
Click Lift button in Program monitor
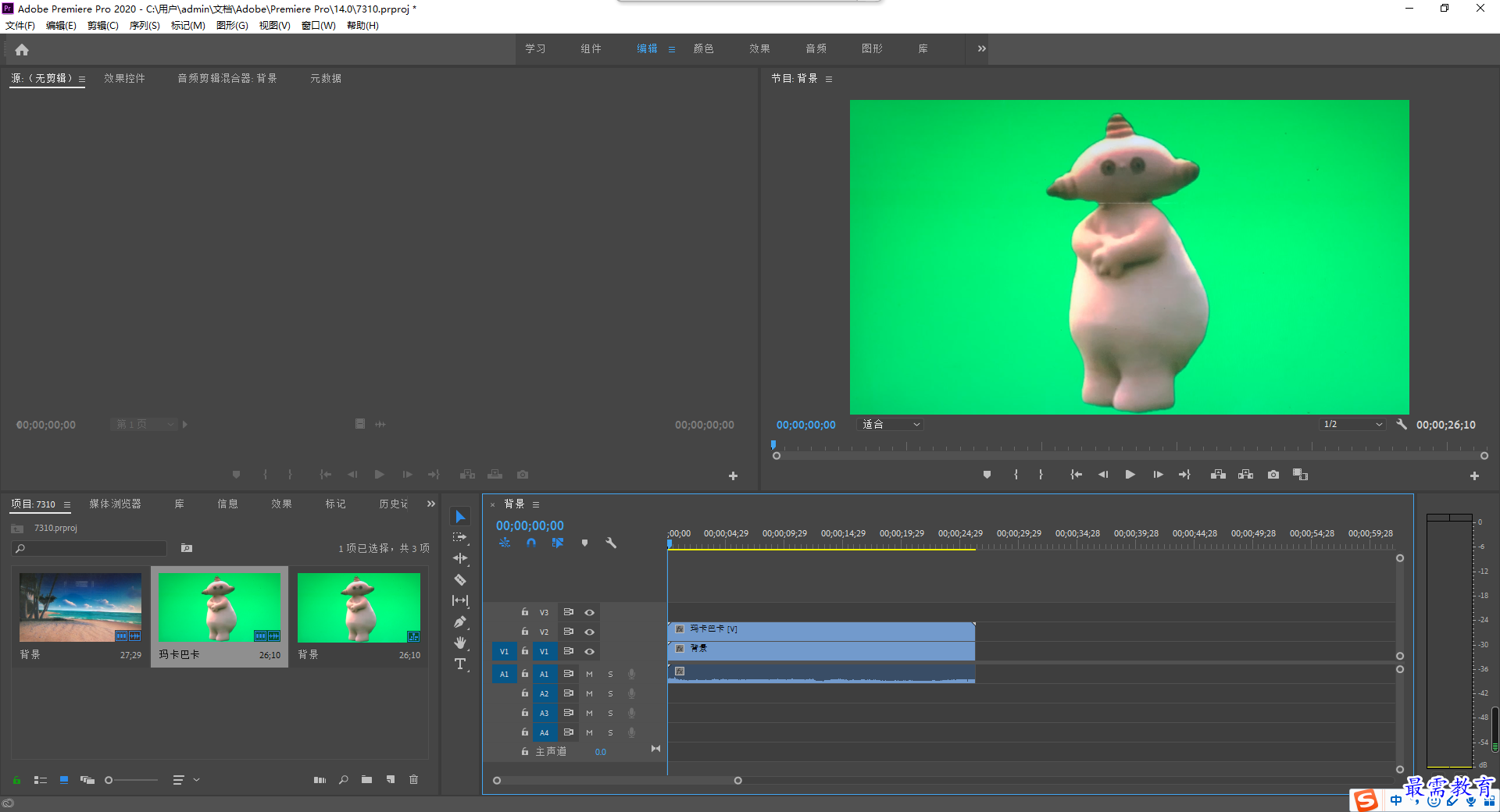(1218, 475)
